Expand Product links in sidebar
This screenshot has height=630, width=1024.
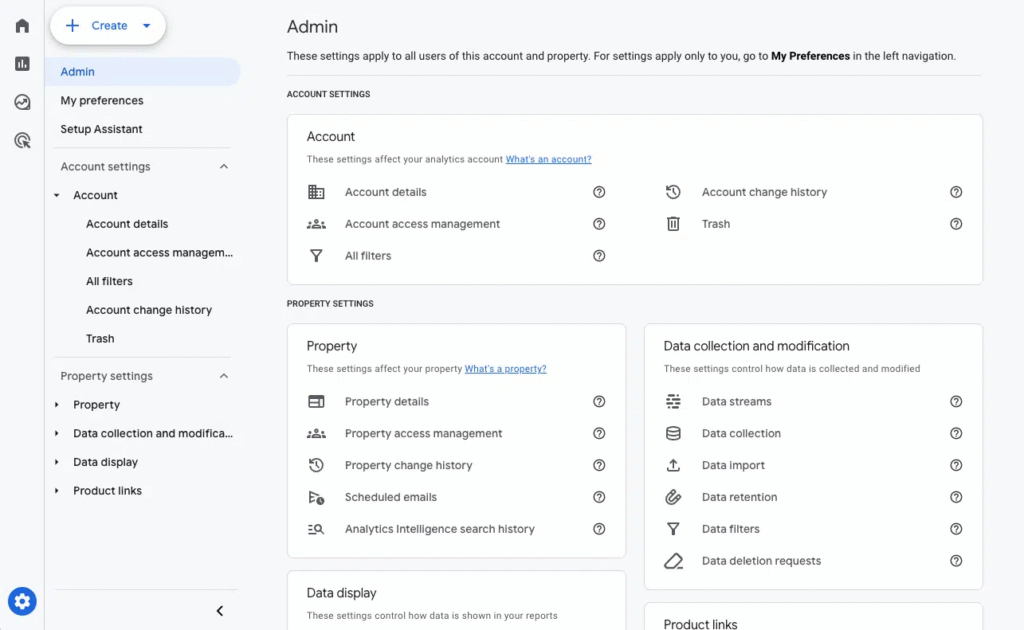[x=57, y=491]
